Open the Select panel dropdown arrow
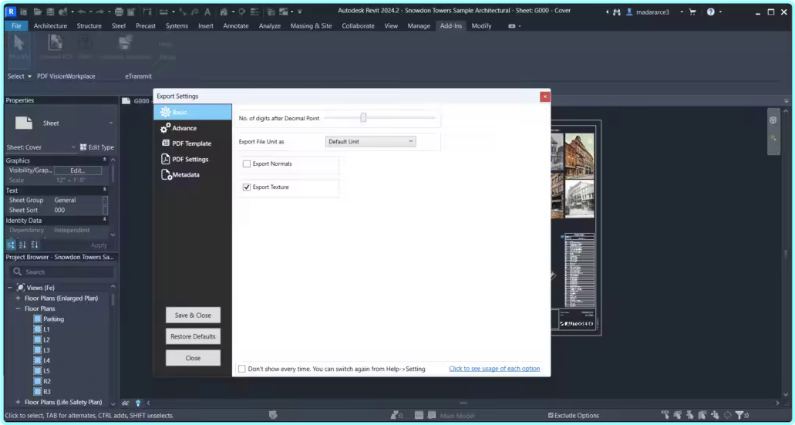The image size is (795, 425). click(29, 77)
